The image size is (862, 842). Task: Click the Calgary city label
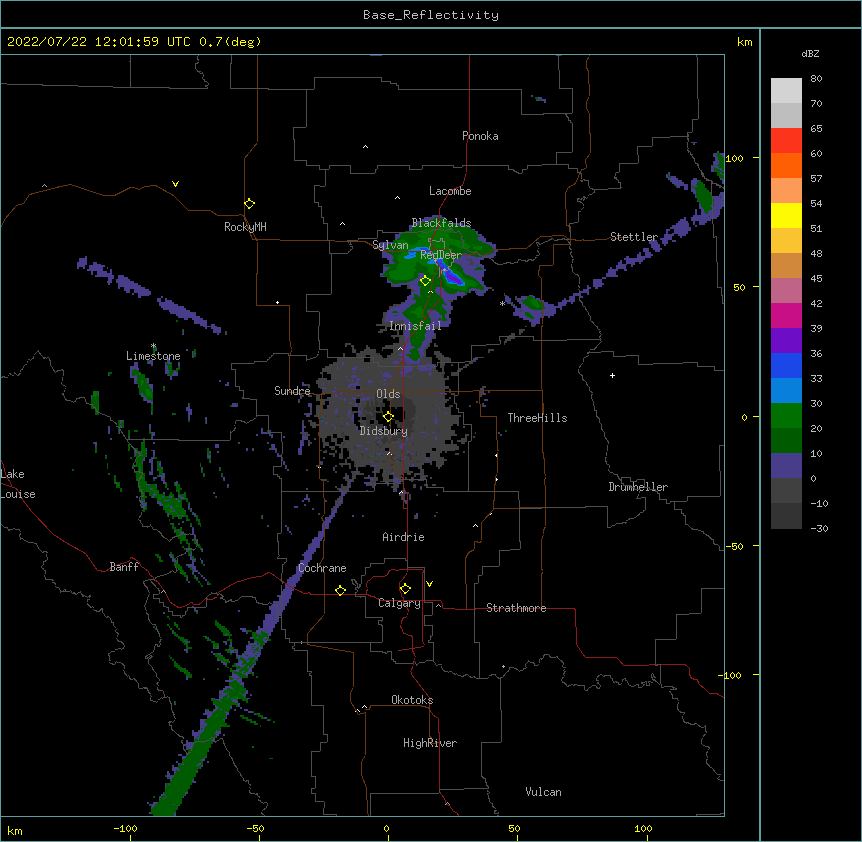coord(399,603)
